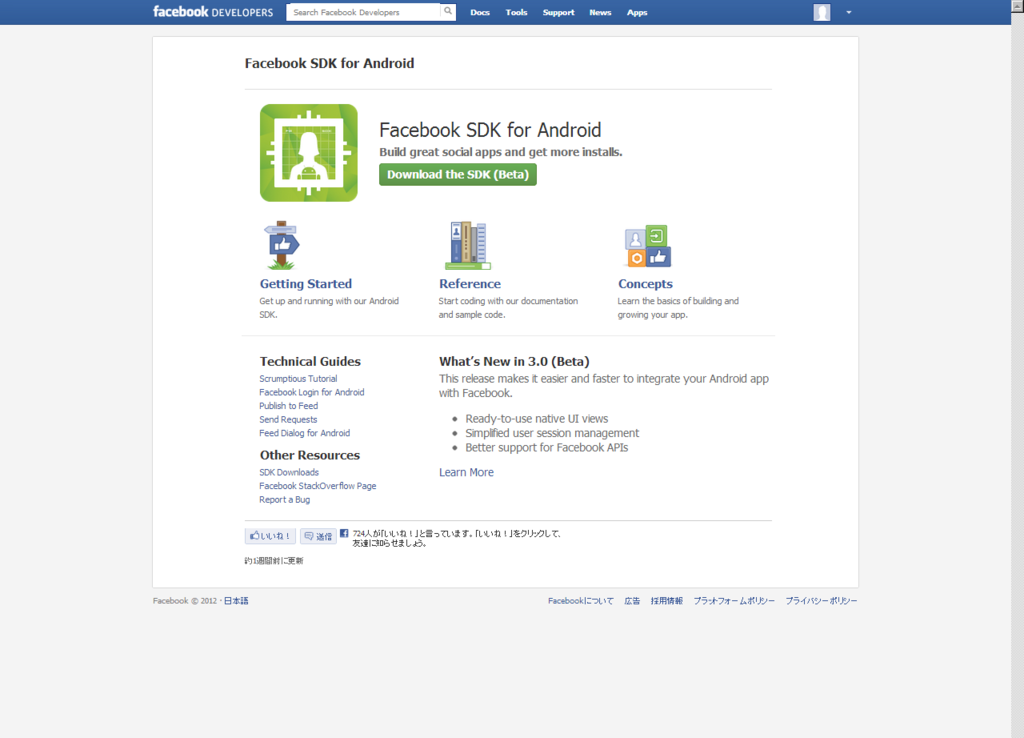Viewport: 1024px width, 738px height.
Task: Click Build great social apps tagline text
Action: click(501, 152)
